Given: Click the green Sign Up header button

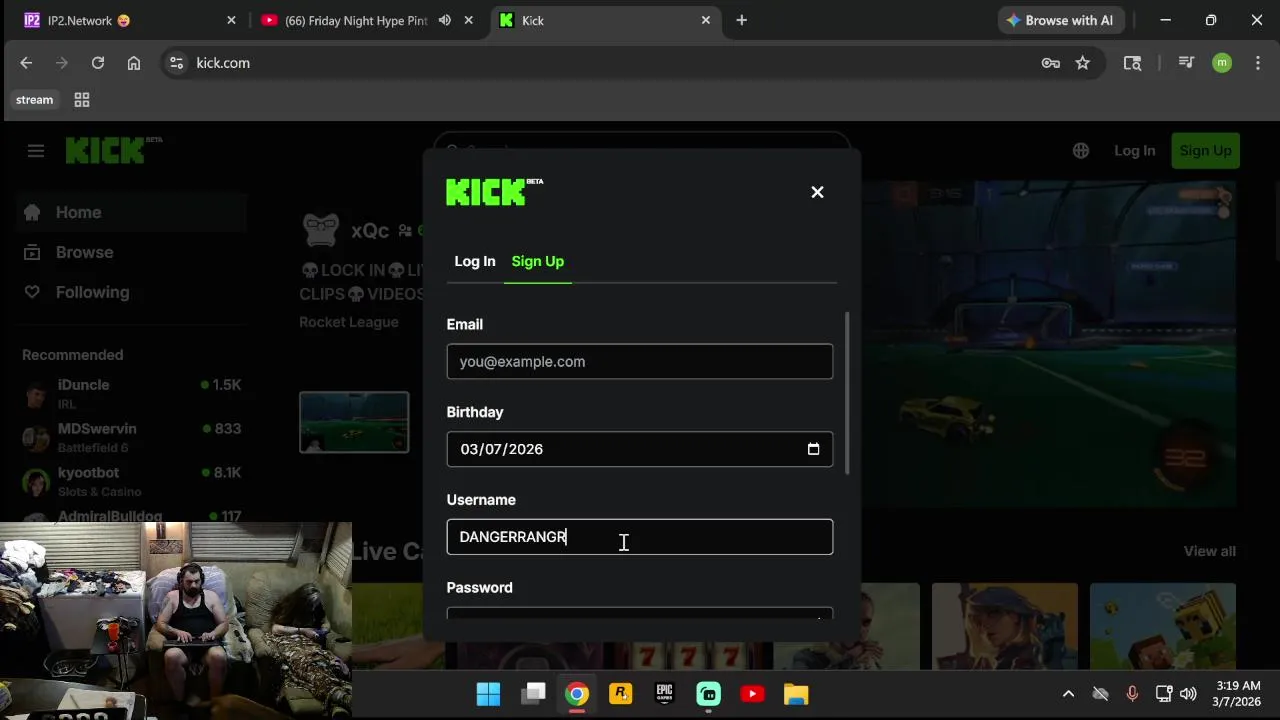Looking at the screenshot, I should point(1205,151).
